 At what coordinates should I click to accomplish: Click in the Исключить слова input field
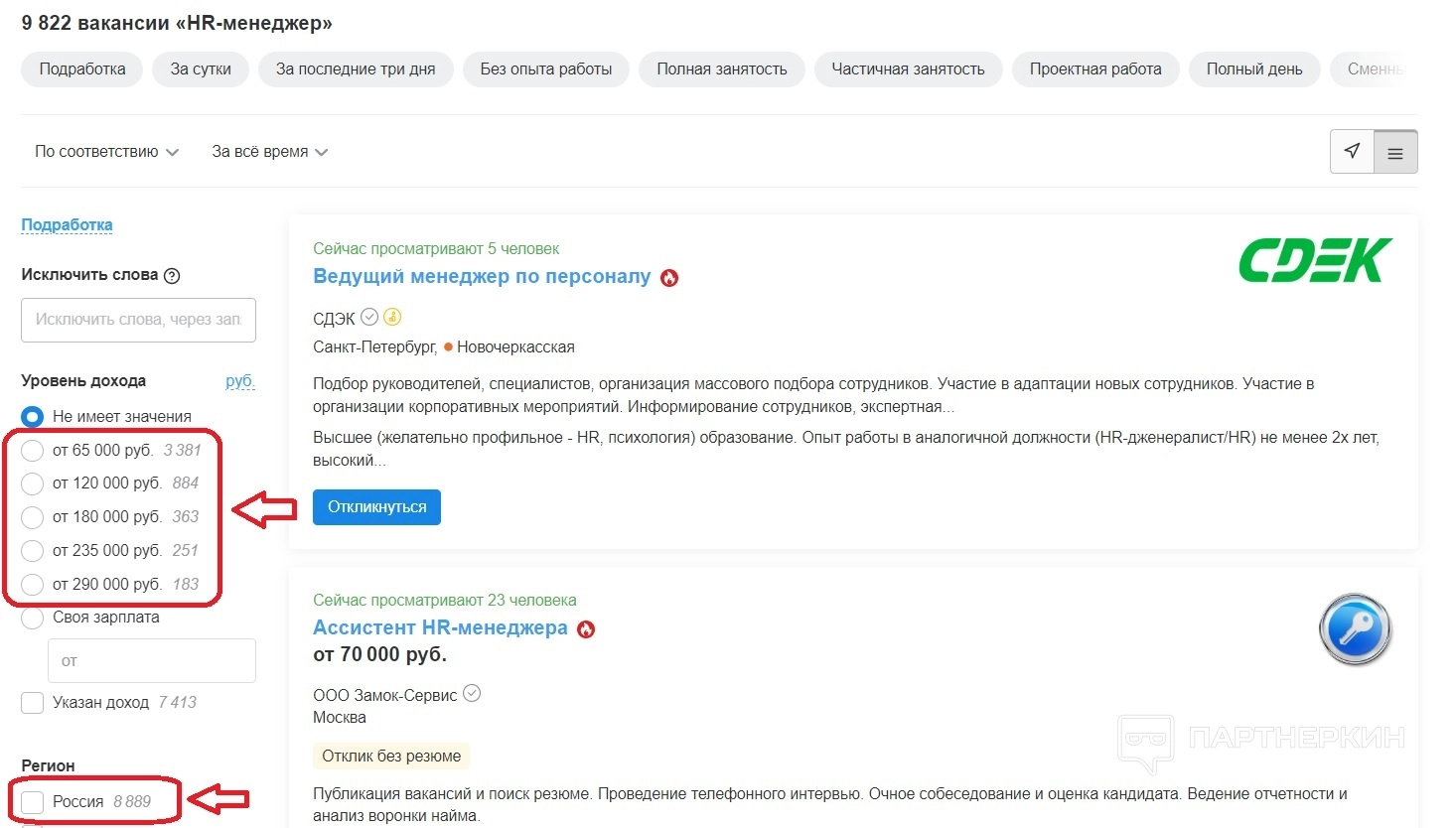[138, 320]
